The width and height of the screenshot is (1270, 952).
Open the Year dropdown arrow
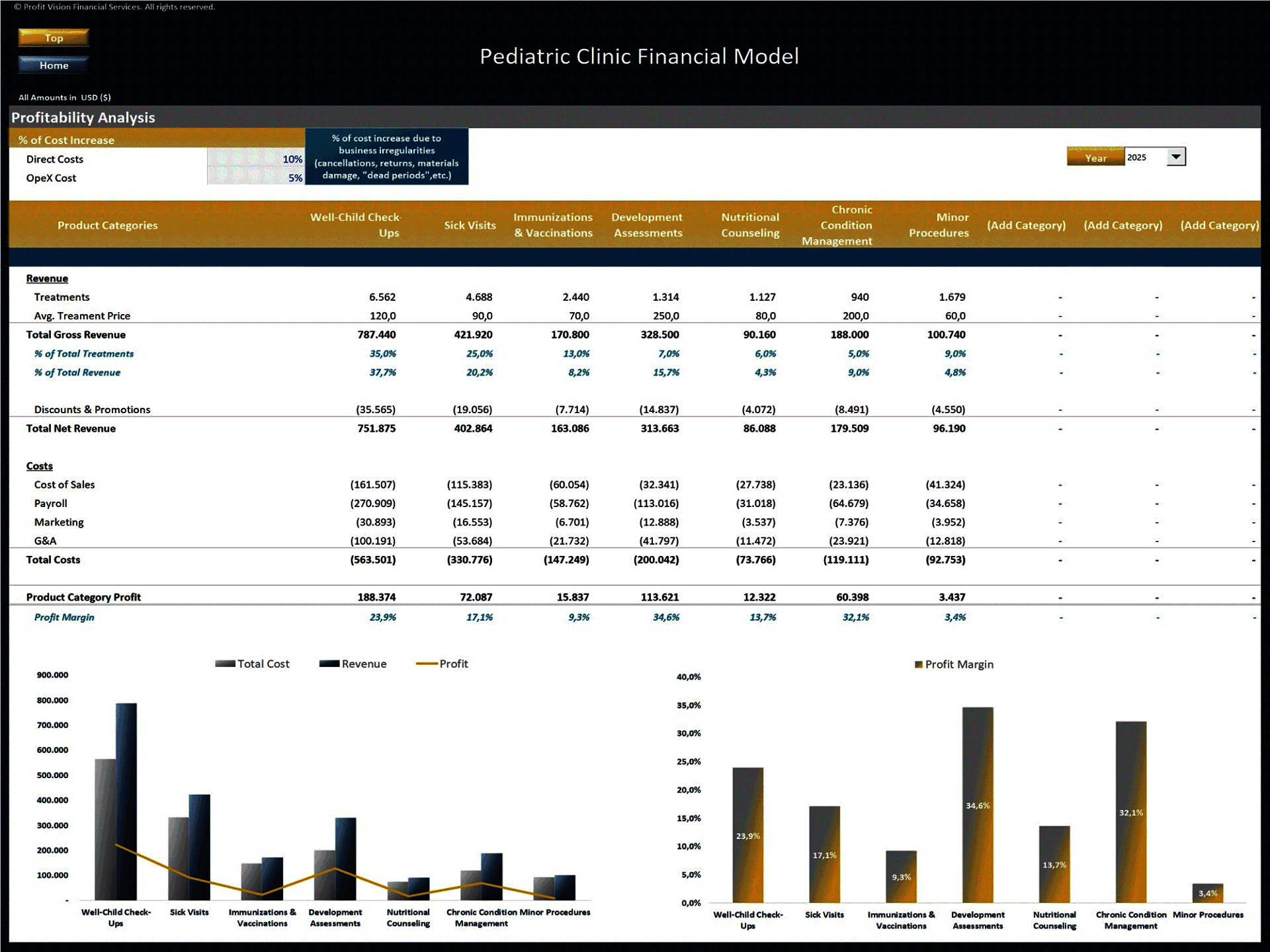point(1175,157)
